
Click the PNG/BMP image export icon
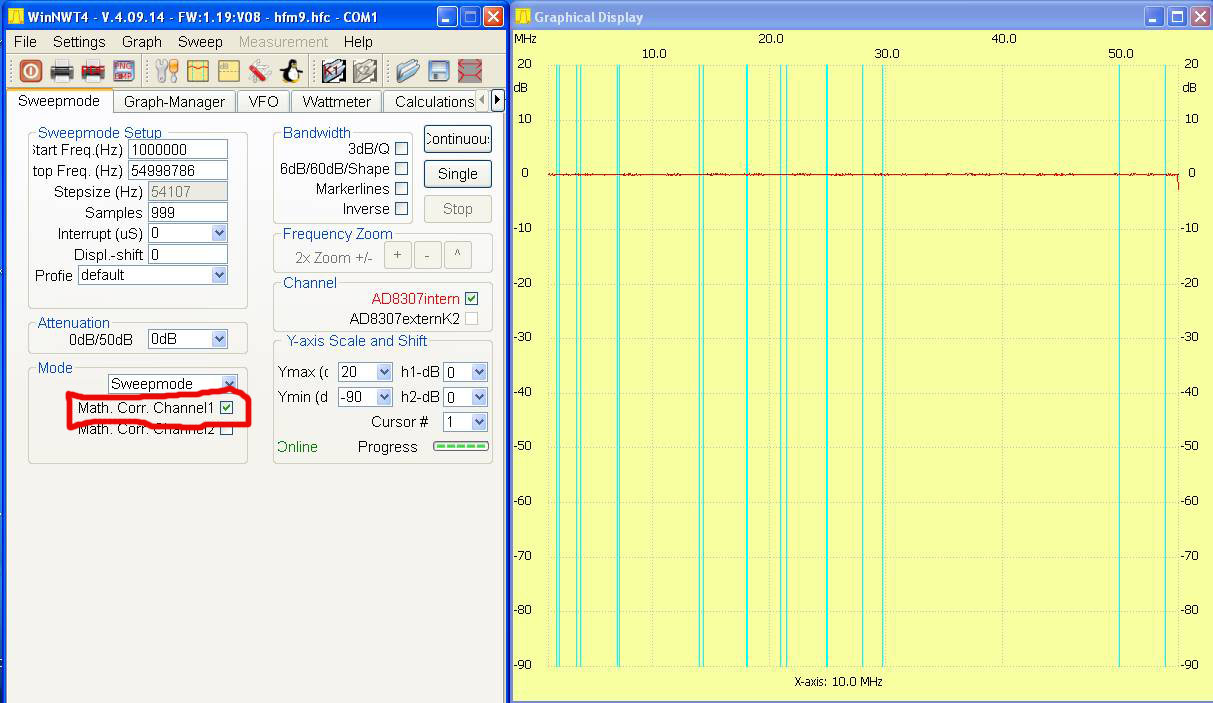click(124, 71)
